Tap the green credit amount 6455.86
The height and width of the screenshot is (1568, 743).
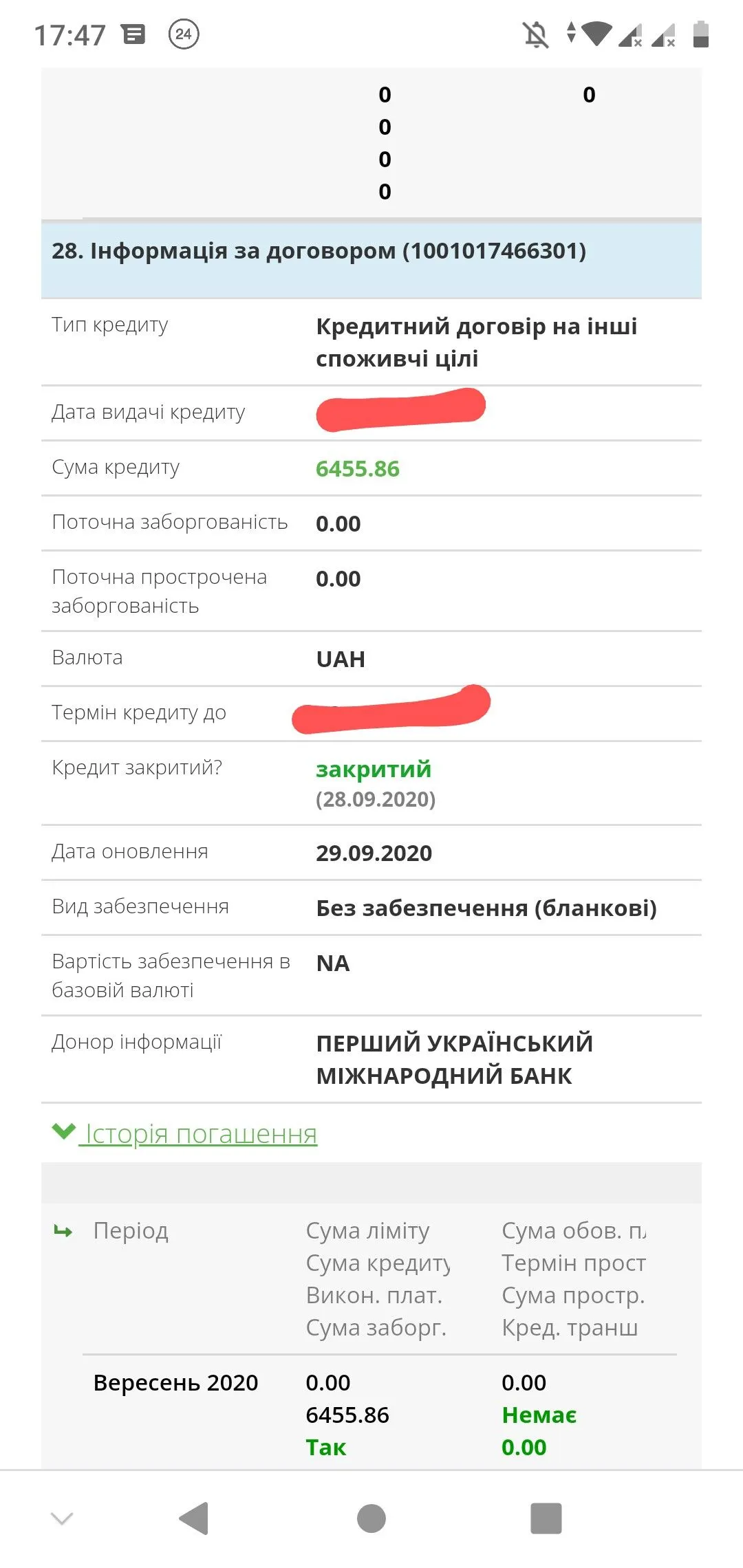pos(357,468)
